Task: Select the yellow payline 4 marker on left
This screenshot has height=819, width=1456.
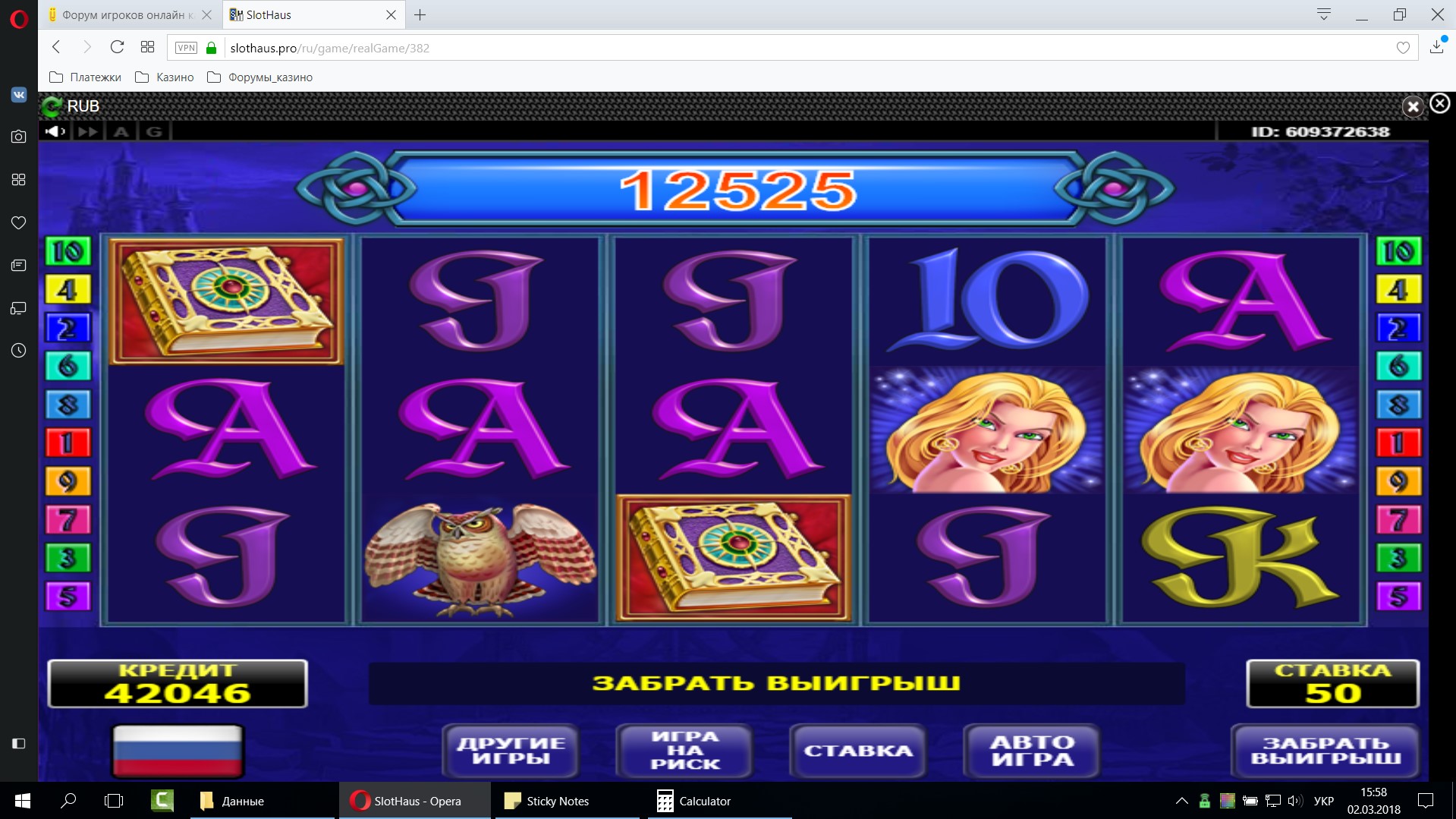Action: click(68, 289)
